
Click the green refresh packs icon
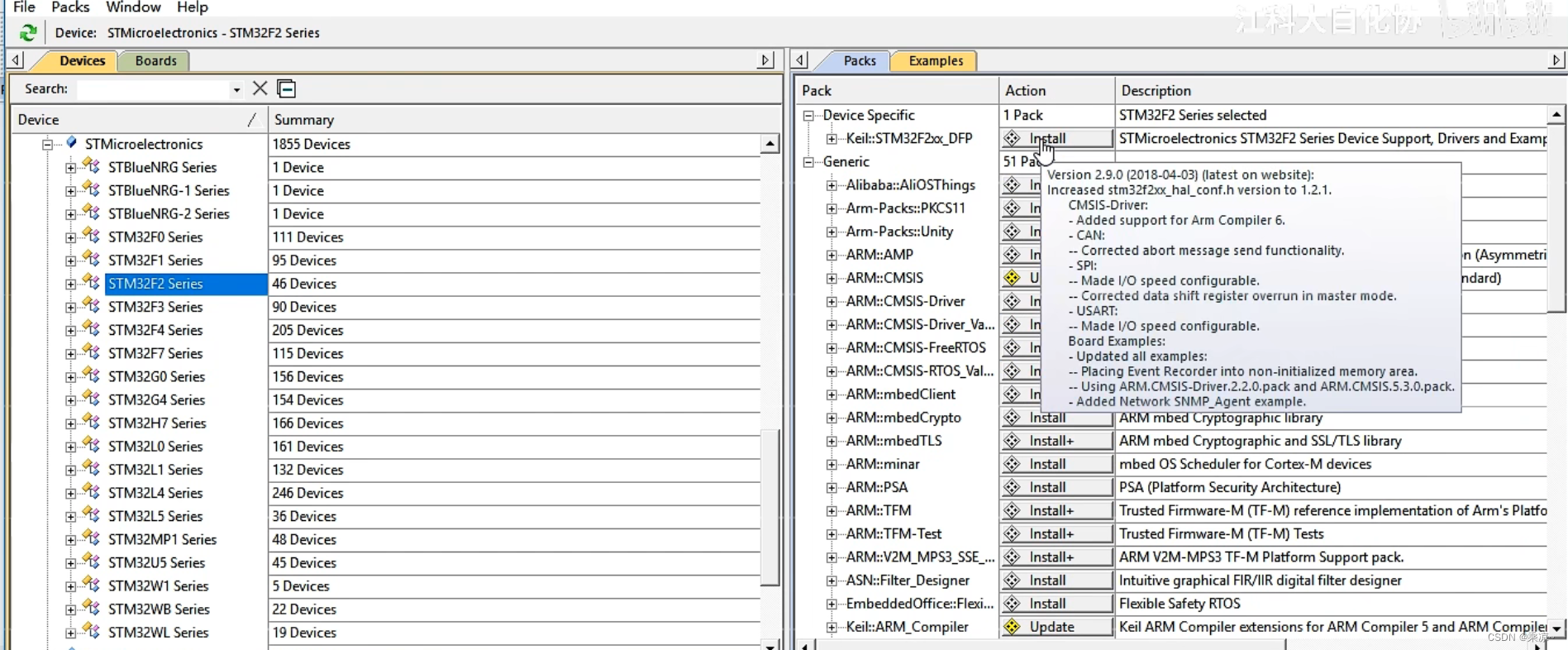pos(28,32)
